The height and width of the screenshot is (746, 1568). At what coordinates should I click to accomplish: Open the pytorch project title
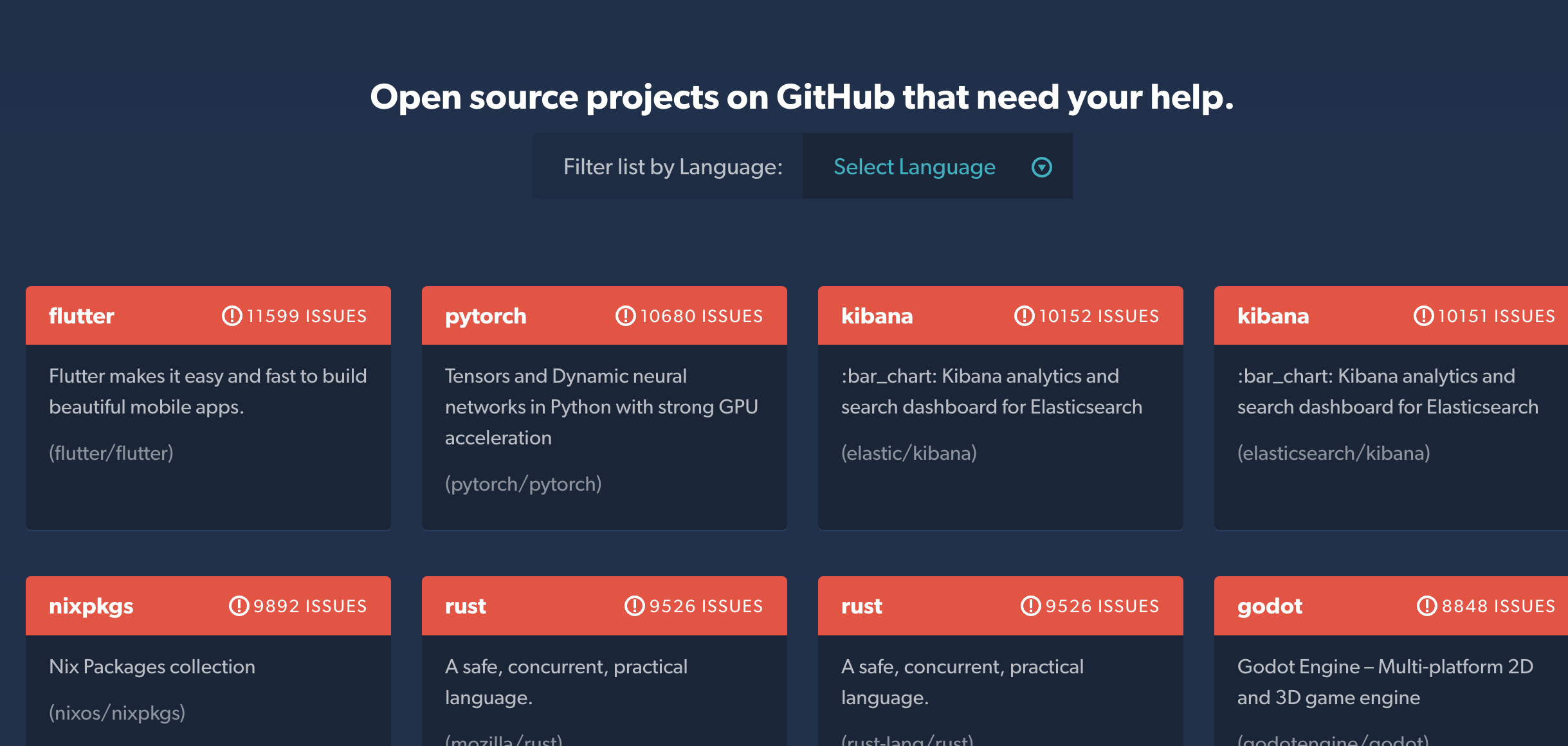tap(486, 316)
